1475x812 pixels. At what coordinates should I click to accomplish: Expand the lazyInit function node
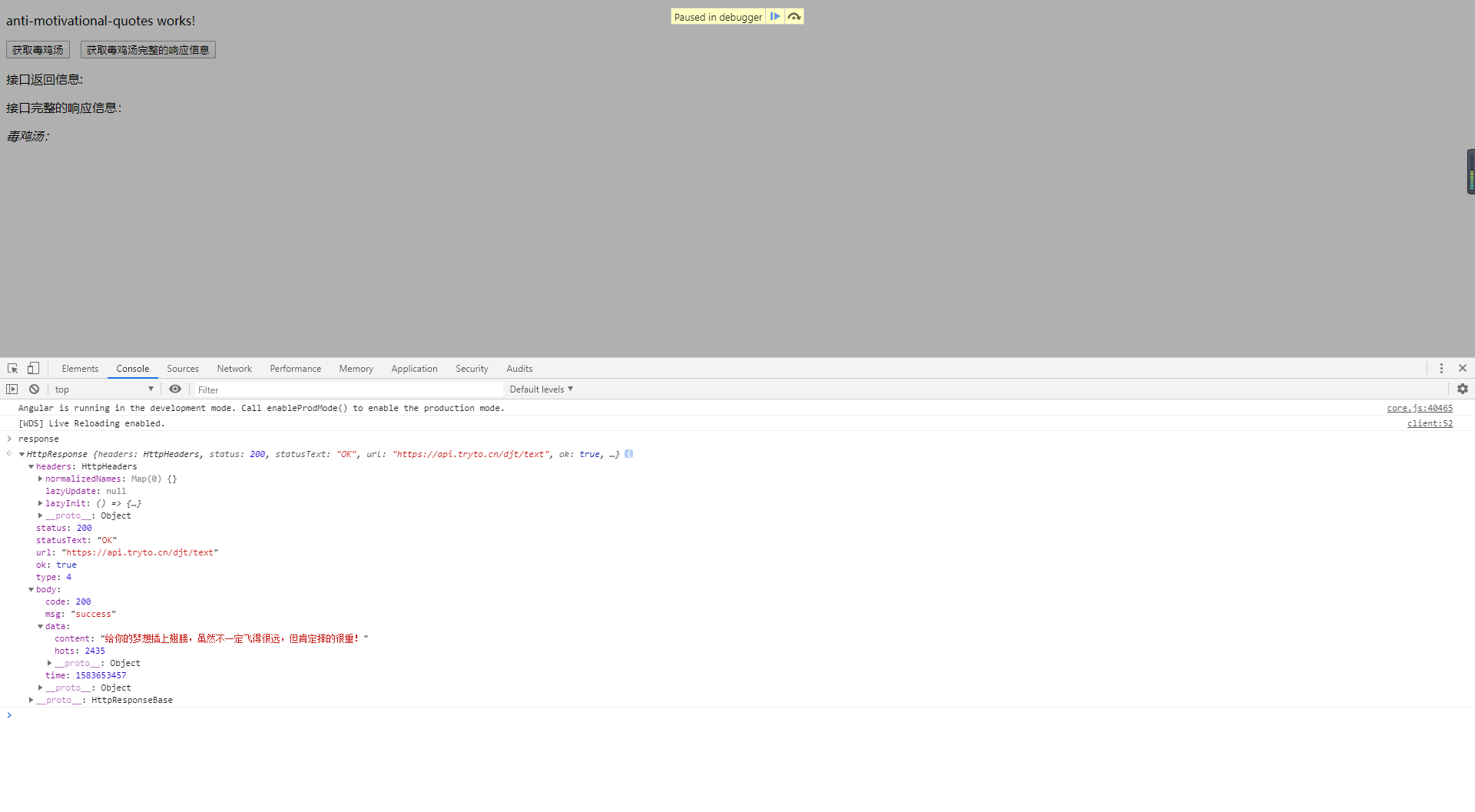(40, 503)
